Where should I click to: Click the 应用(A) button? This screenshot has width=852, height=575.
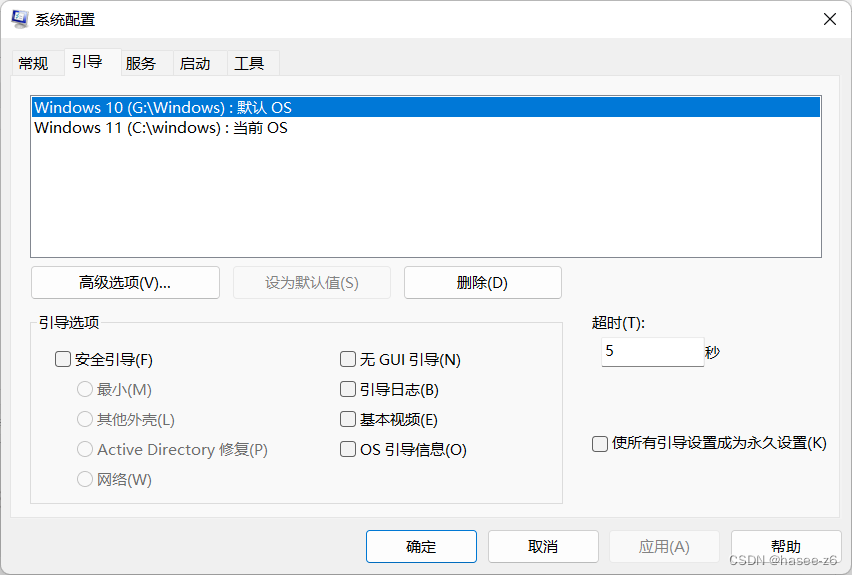pyautogui.click(x=665, y=546)
